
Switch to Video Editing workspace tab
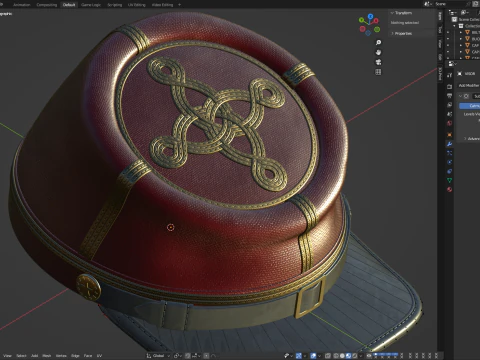coord(162,5)
